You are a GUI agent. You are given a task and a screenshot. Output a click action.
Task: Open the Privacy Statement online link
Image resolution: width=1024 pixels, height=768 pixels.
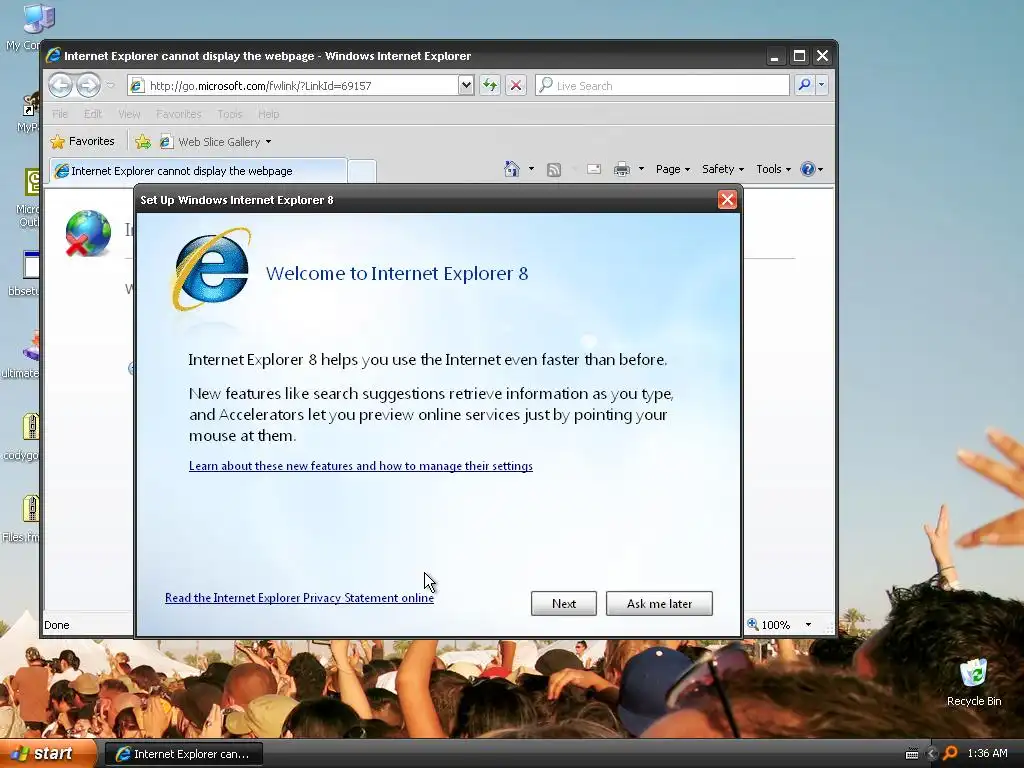[x=299, y=598]
